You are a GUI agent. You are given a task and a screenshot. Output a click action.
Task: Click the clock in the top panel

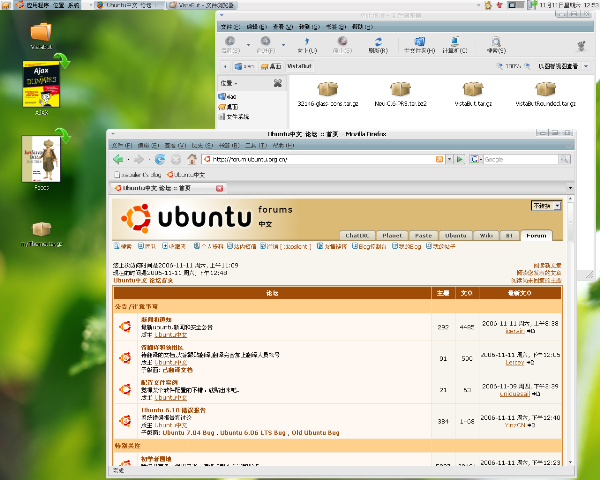[569, 5]
